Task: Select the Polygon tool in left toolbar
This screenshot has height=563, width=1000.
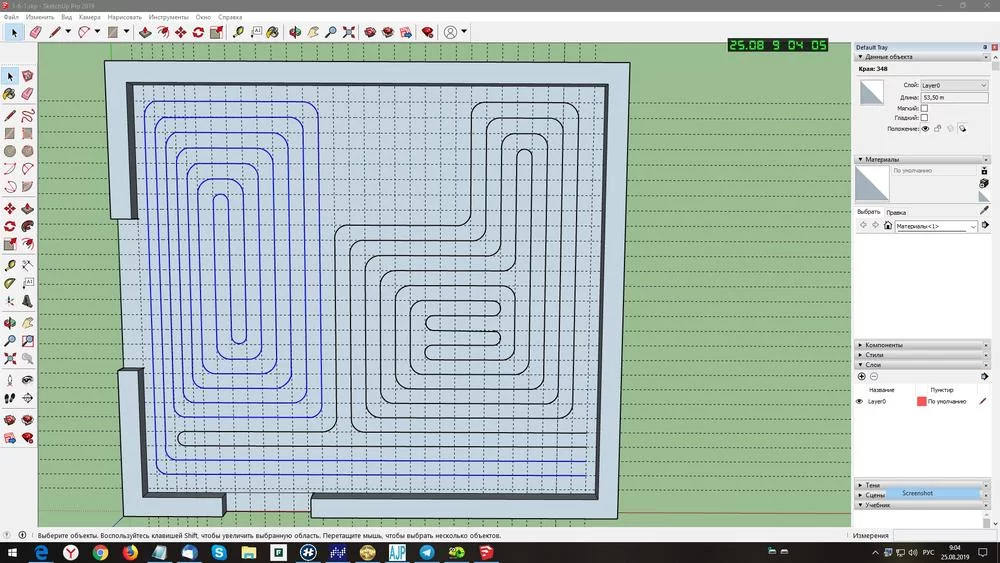Action: [27, 151]
